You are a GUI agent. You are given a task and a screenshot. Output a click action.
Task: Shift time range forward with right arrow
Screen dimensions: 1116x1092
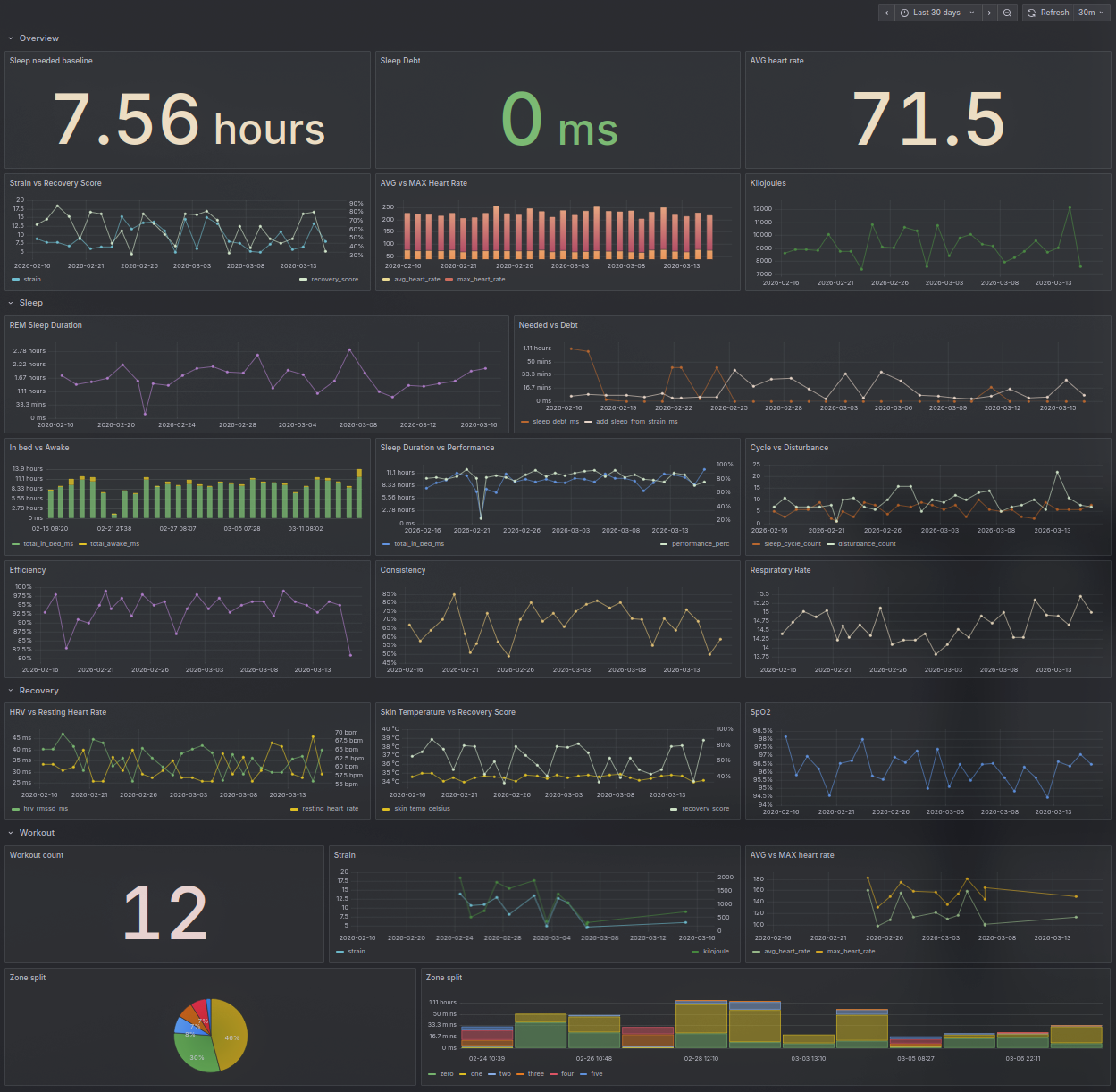point(989,13)
